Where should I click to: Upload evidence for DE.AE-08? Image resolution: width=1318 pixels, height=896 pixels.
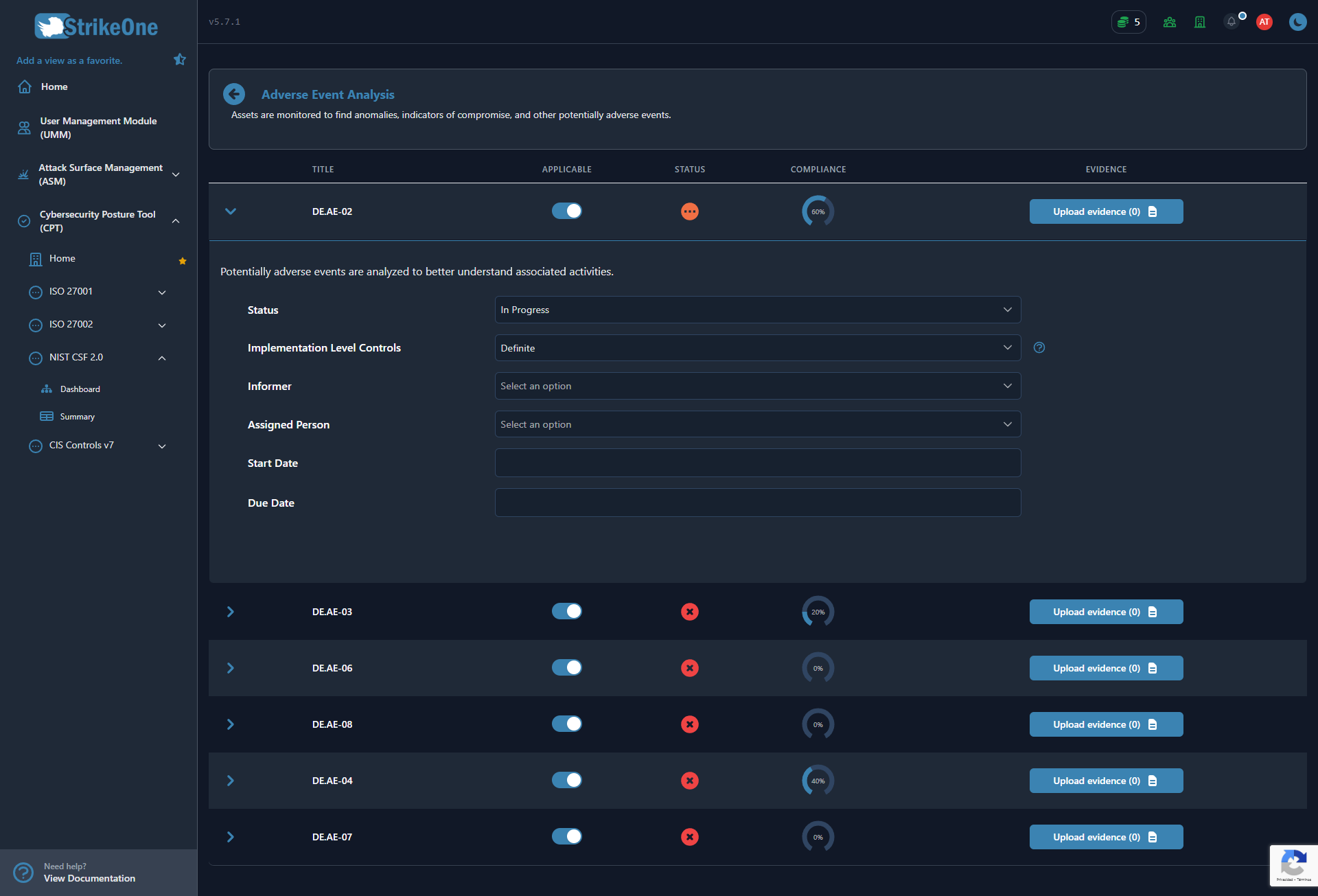pos(1106,724)
